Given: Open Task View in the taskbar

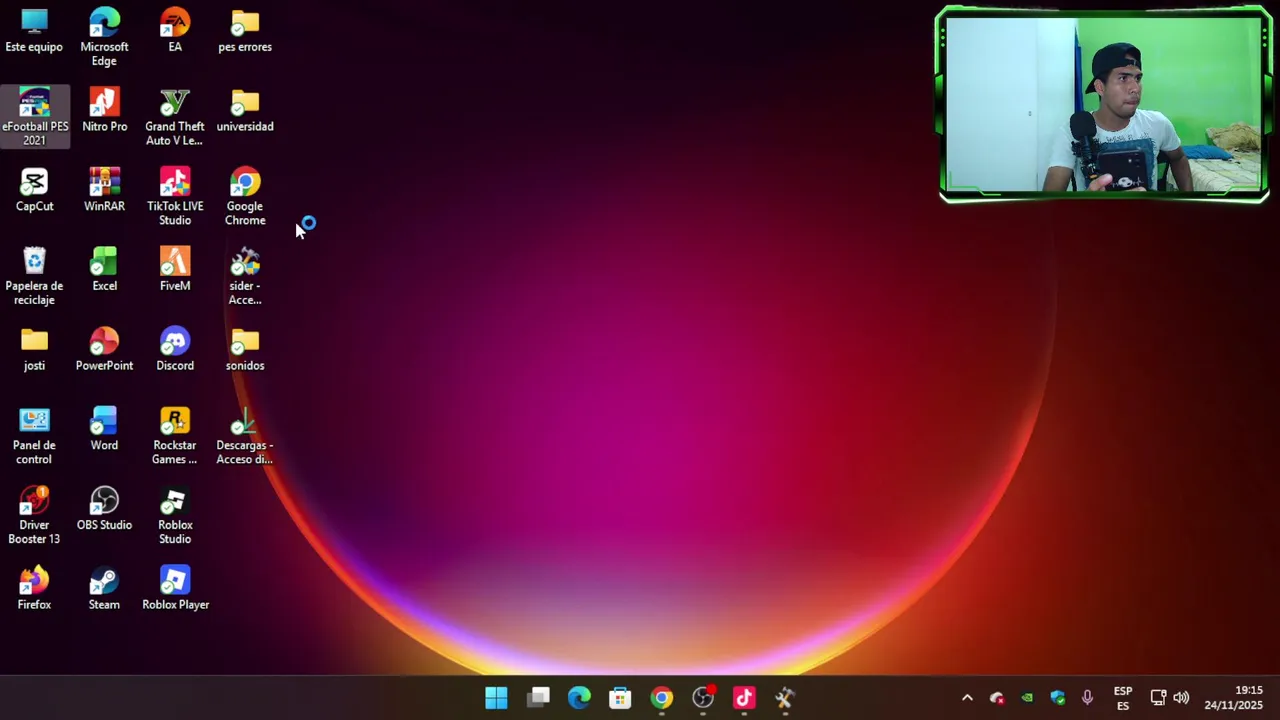Looking at the screenshot, I should tap(538, 698).
